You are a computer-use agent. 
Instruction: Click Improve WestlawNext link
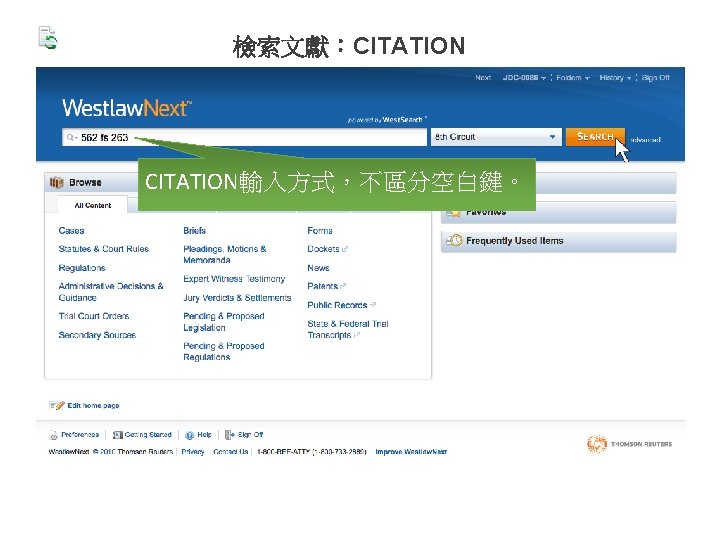411,452
